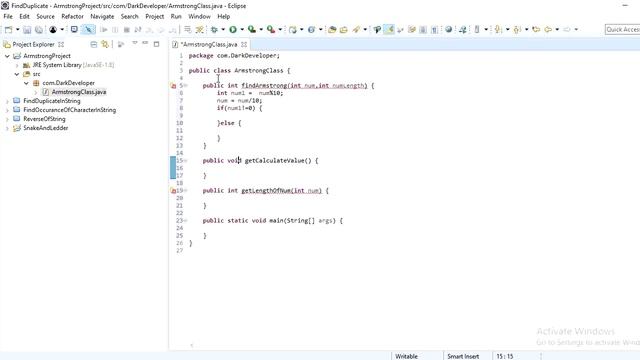Toggle Show Whitespace Characters icon
This screenshot has height=360, width=640.
(434, 29)
